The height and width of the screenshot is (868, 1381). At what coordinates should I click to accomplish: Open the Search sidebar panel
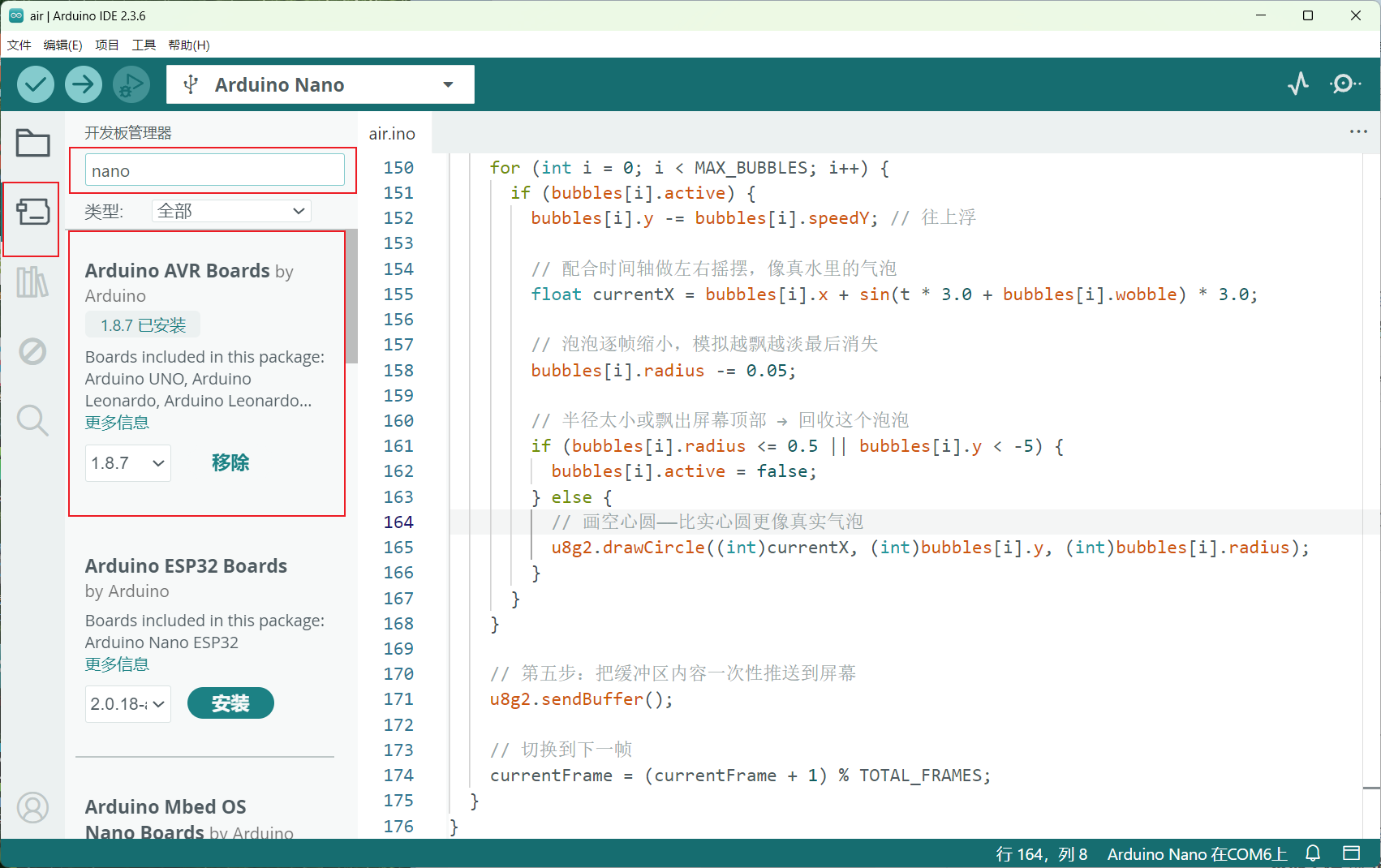(32, 420)
